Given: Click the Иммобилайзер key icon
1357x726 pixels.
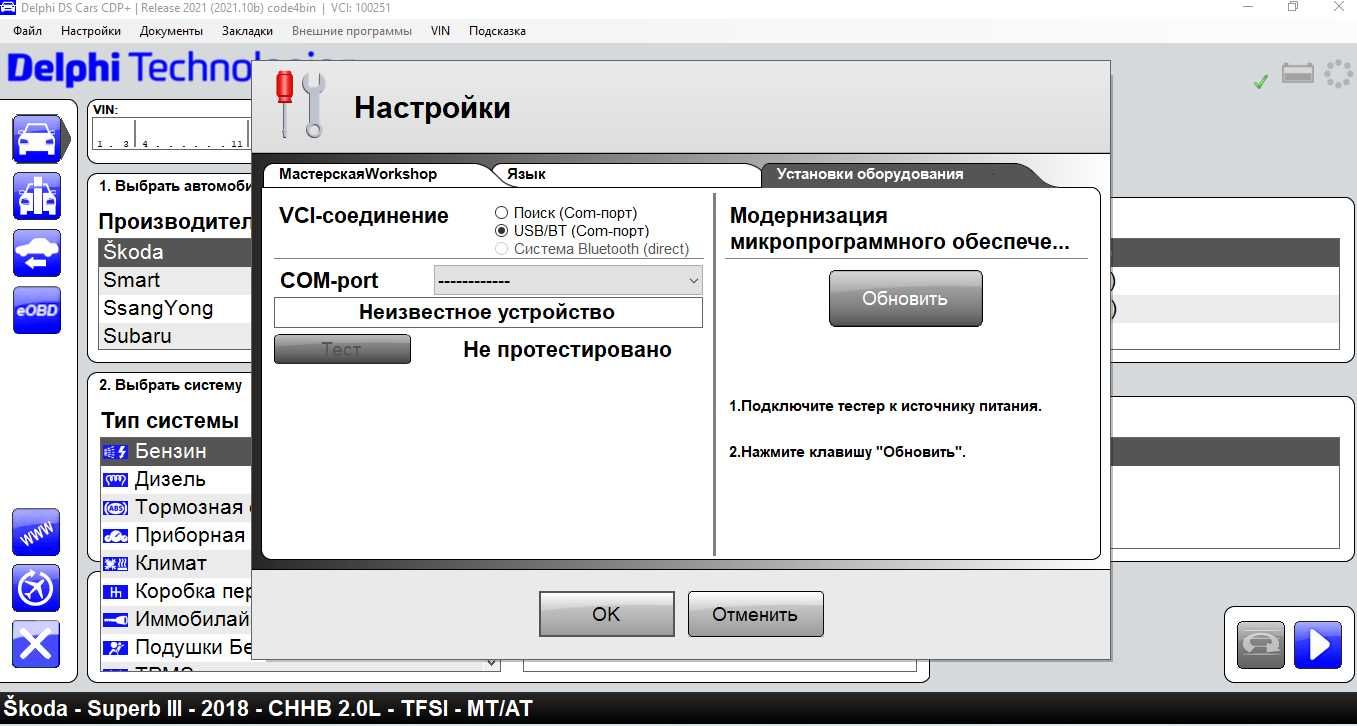Looking at the screenshot, I should coord(115,620).
